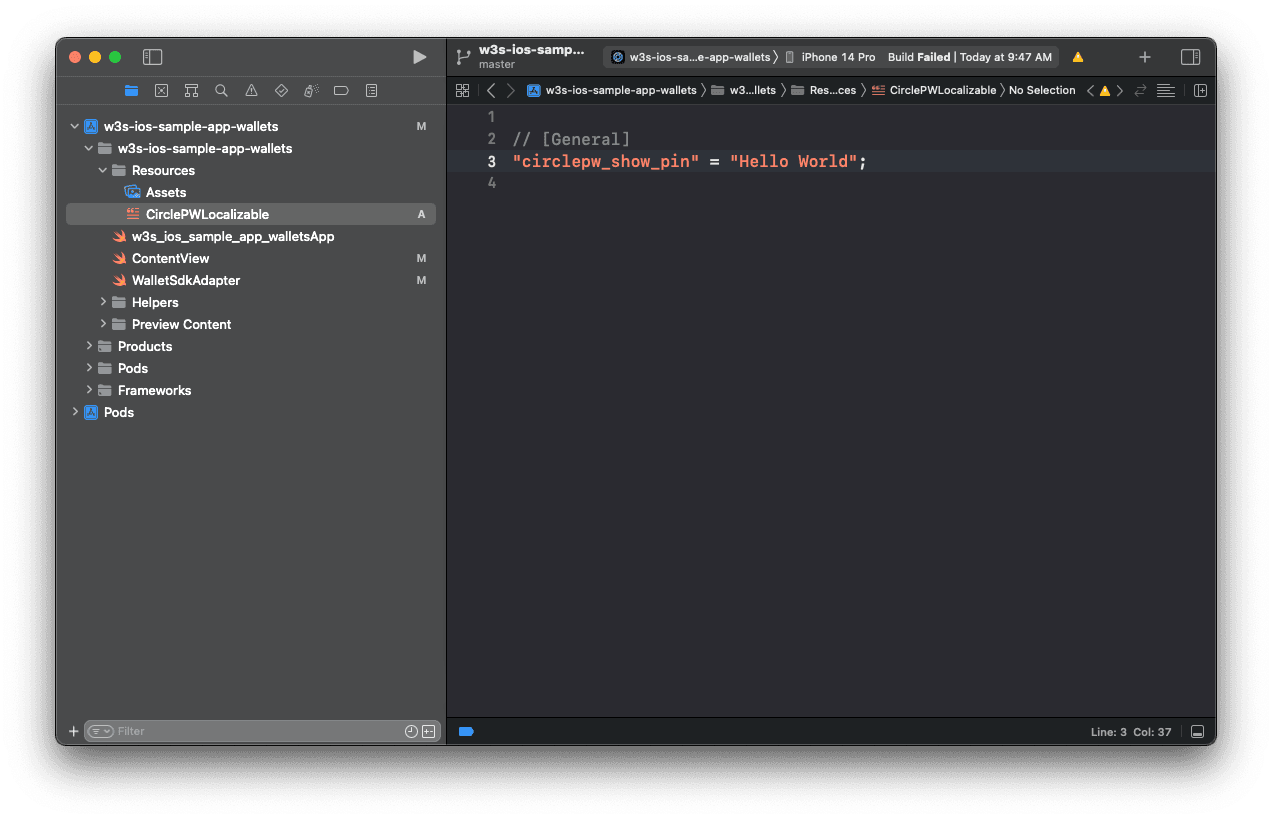Go back with the jump bar arrow

(491, 90)
